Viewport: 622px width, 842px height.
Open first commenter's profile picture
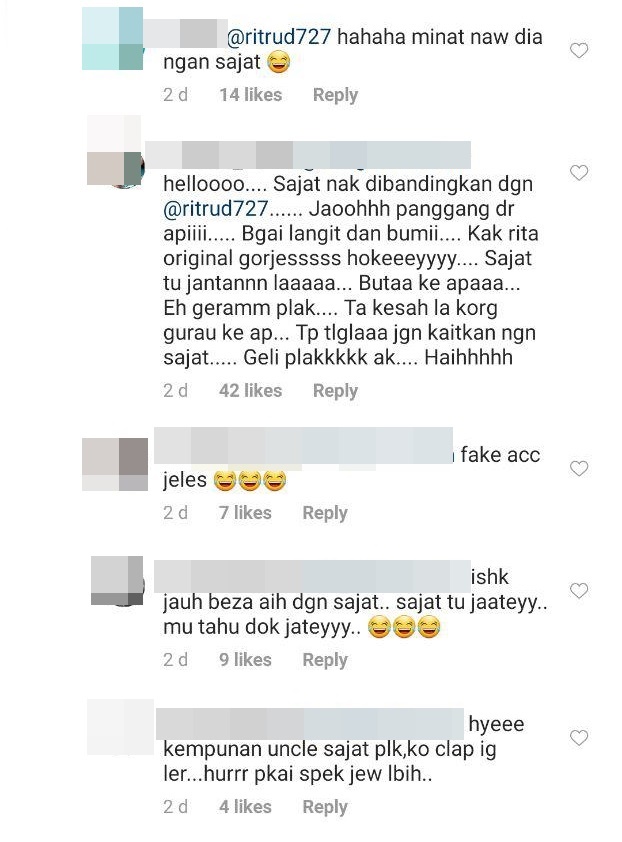(x=112, y=39)
